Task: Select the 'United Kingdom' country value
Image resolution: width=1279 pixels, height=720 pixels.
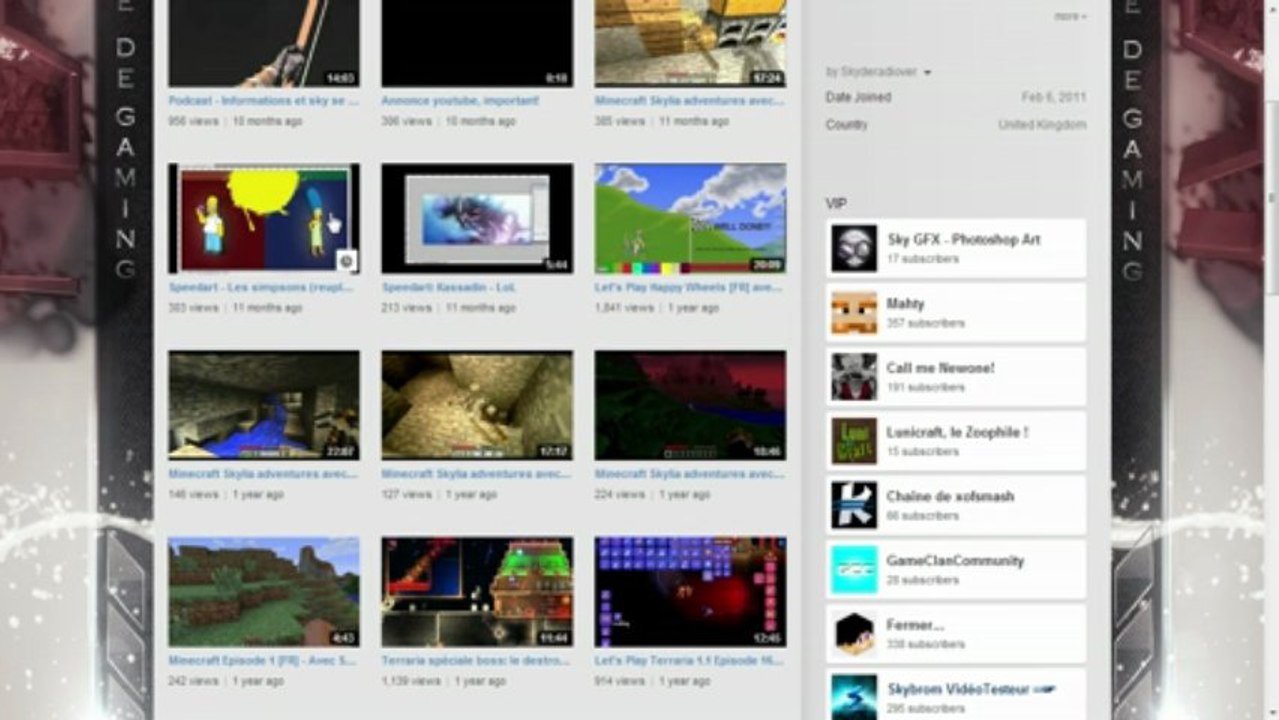Action: [1042, 125]
